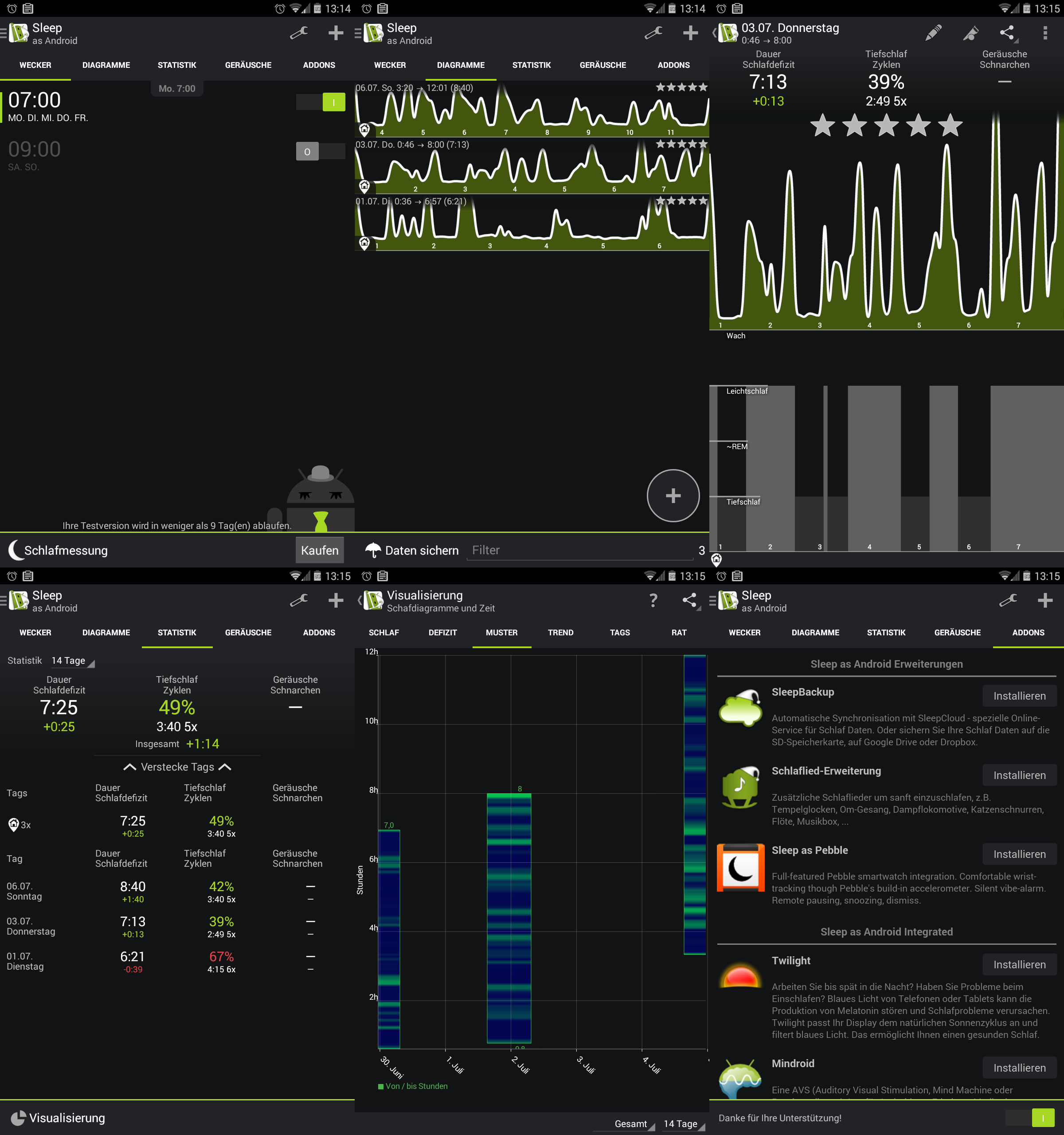Open navigation drawer icon on Wecker screen
Screen dimensions: 1064x1135
(4, 33)
